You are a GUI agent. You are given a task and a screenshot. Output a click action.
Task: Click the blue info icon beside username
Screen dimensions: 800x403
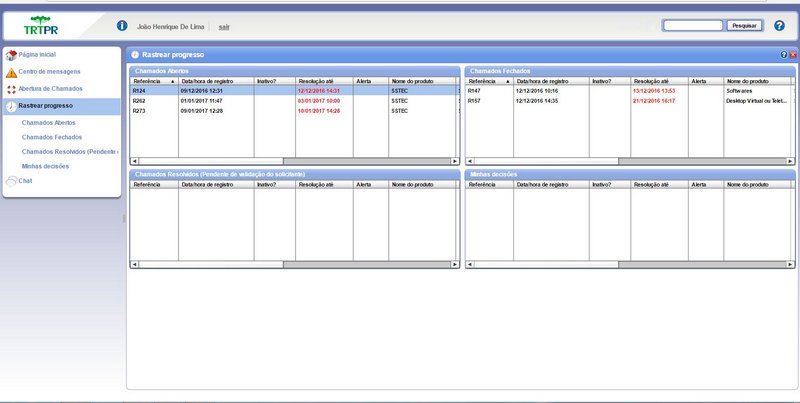point(122,26)
